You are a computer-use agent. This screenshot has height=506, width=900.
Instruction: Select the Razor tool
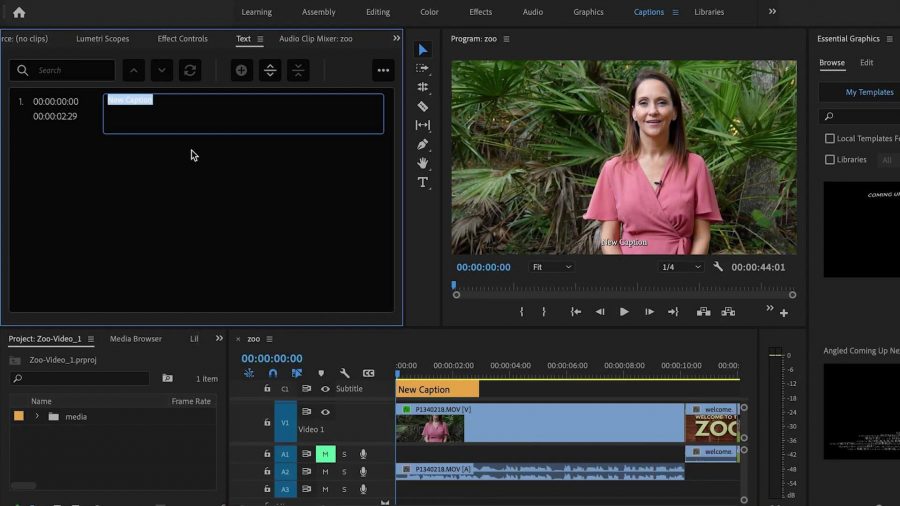point(422,106)
